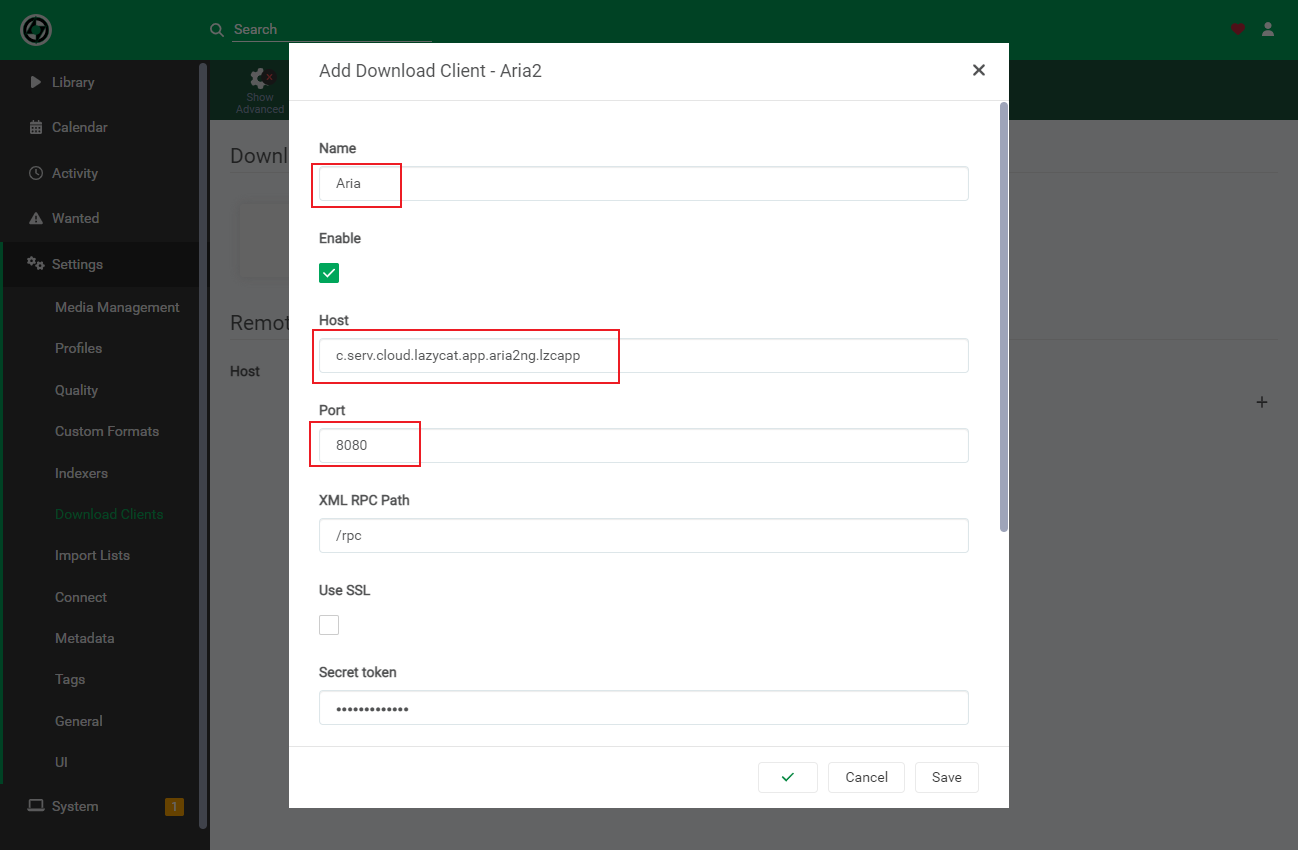1298x850 pixels.
Task: Open the Indexers settings page
Action: coord(81,473)
